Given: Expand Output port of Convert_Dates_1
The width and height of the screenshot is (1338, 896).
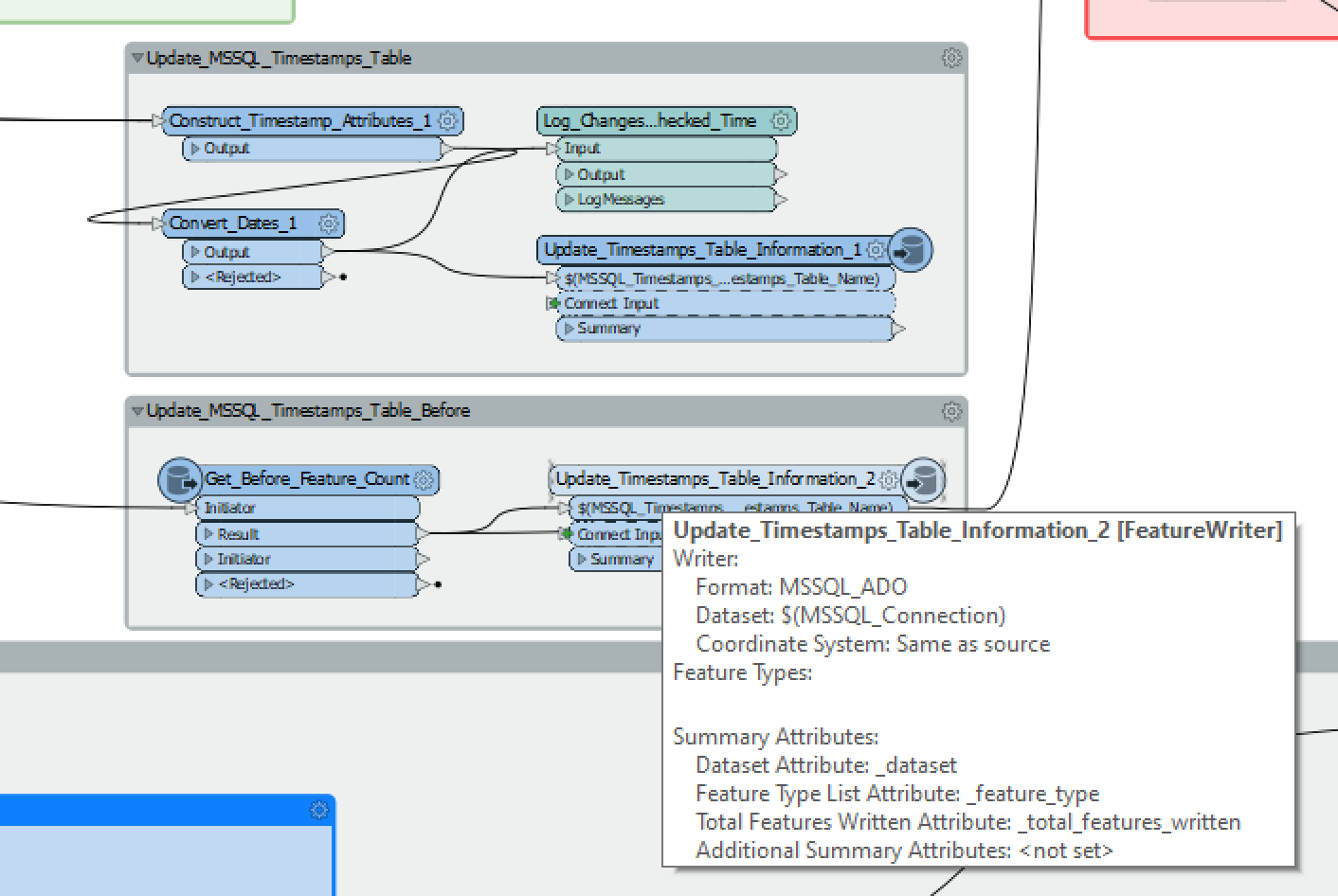Looking at the screenshot, I should [195, 252].
